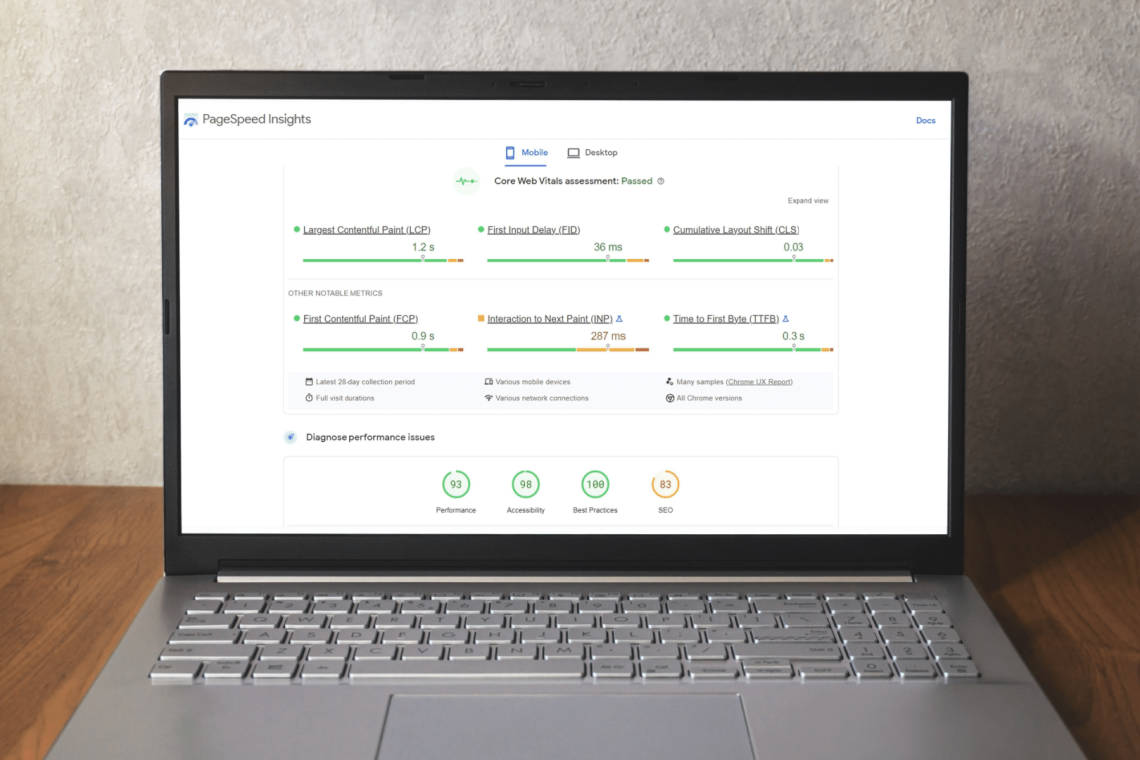Open Interaction to Next Paint (INP) link

click(550, 319)
